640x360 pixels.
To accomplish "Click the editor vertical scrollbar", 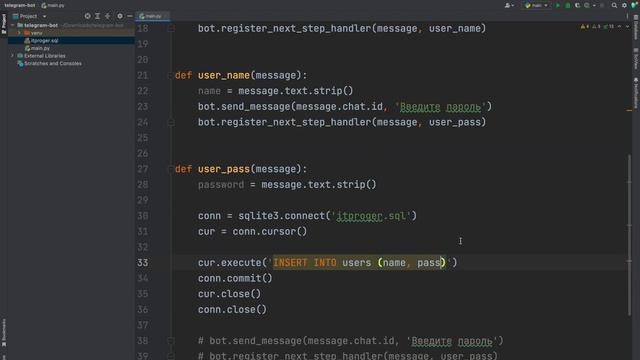I will 629,235.
